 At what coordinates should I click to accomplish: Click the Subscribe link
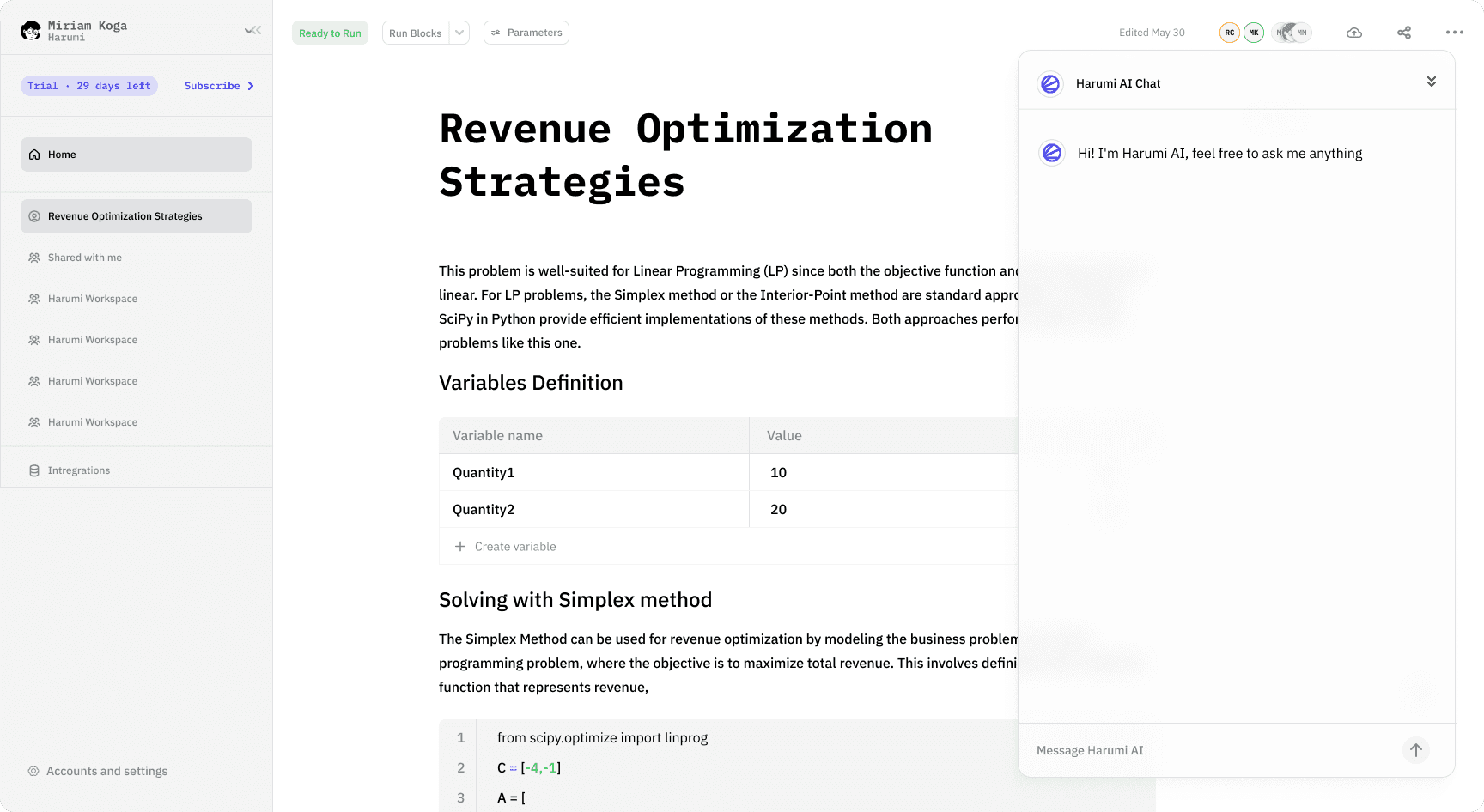tap(219, 86)
